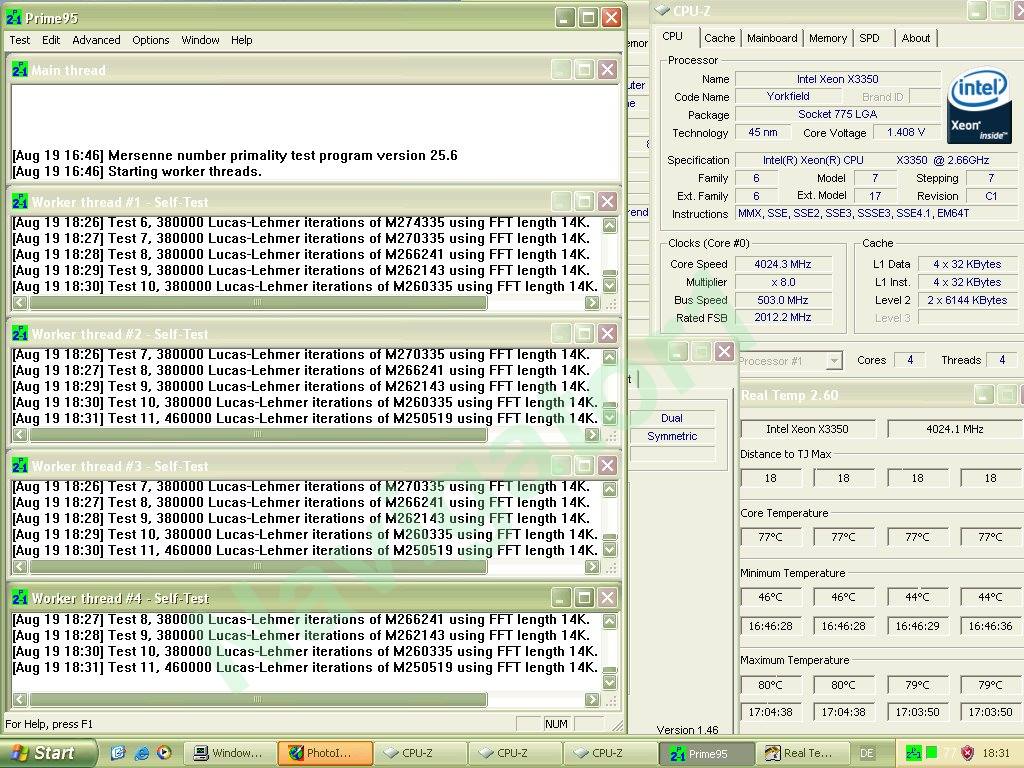
Task: Click the Worker thread #4 window icon
Action: 20,598
